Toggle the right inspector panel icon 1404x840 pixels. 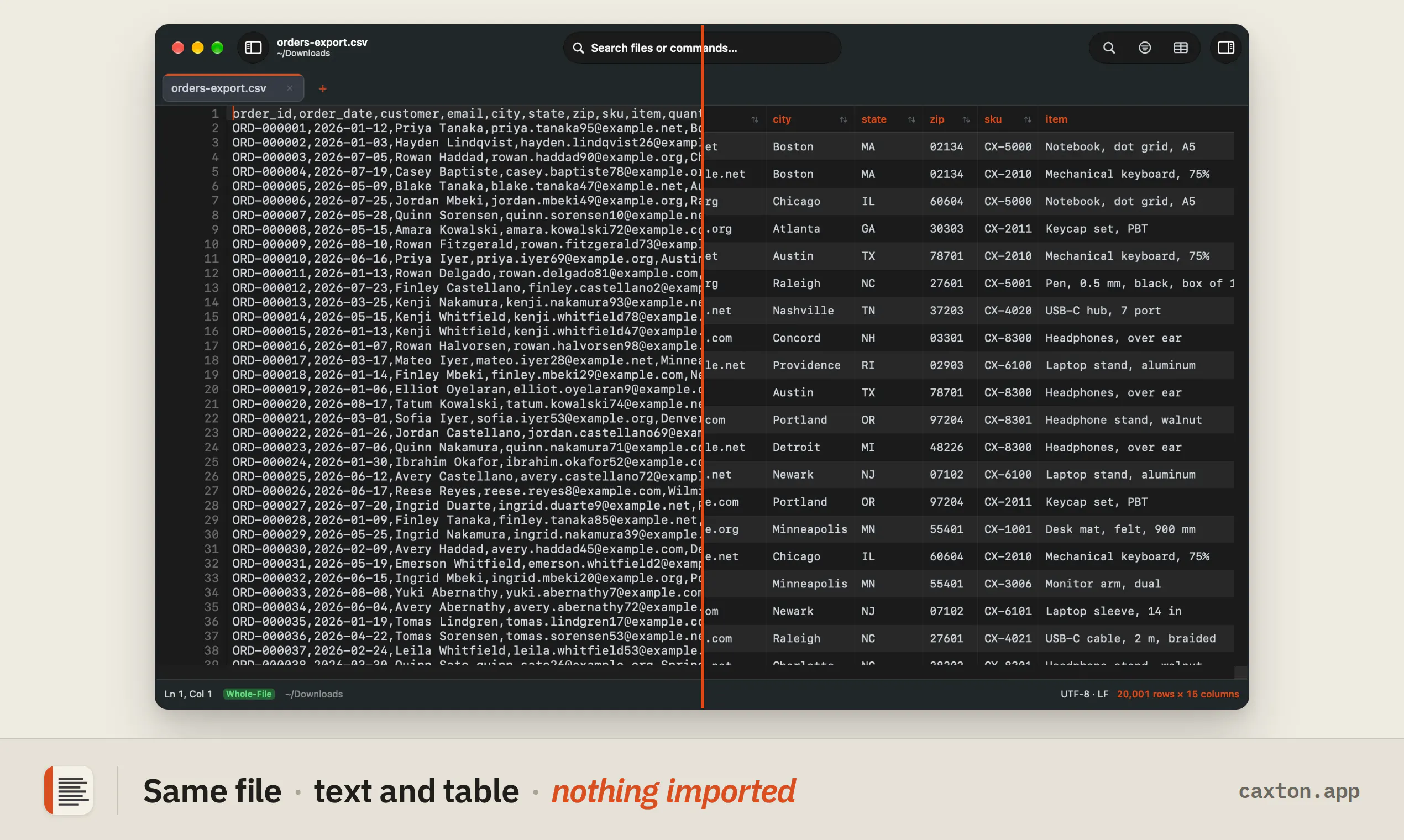click(x=1225, y=48)
